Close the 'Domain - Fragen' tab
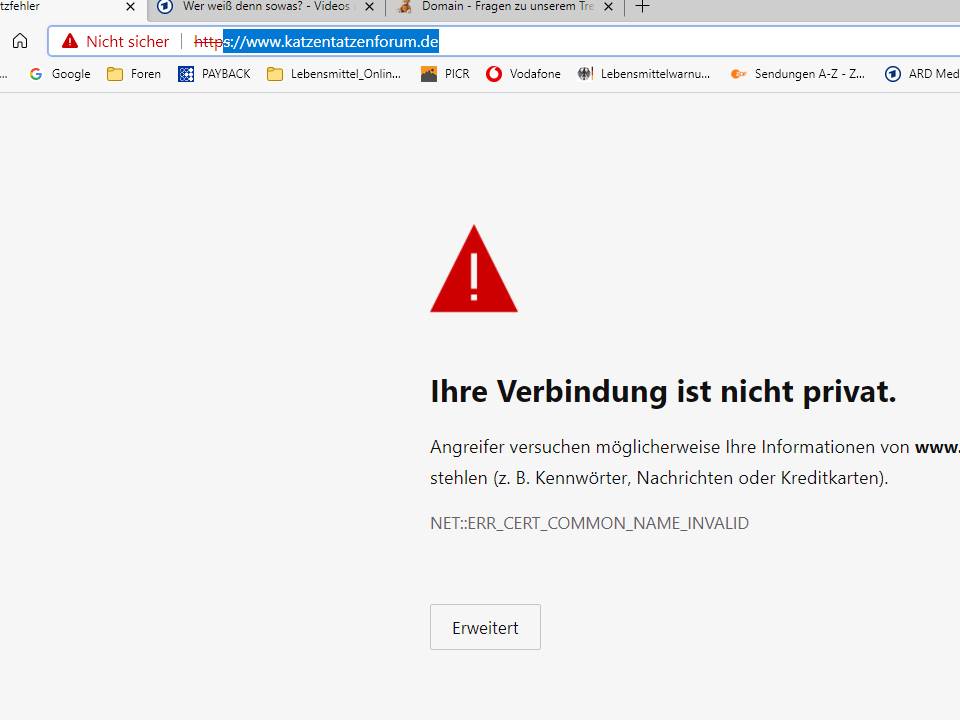This screenshot has width=960, height=720. click(608, 7)
